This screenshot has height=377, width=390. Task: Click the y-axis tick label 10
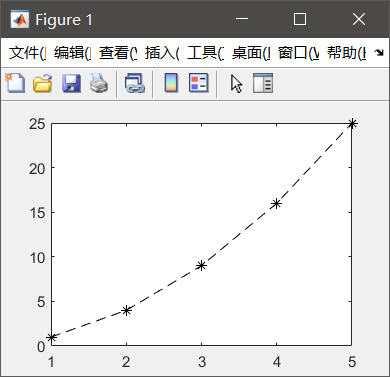(37, 258)
